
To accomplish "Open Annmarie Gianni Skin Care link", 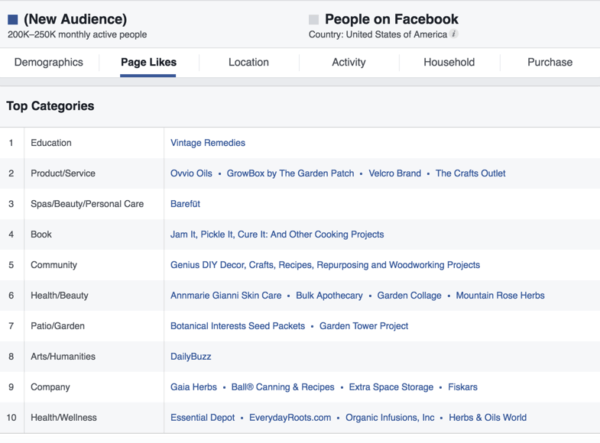I will click(x=226, y=295).
